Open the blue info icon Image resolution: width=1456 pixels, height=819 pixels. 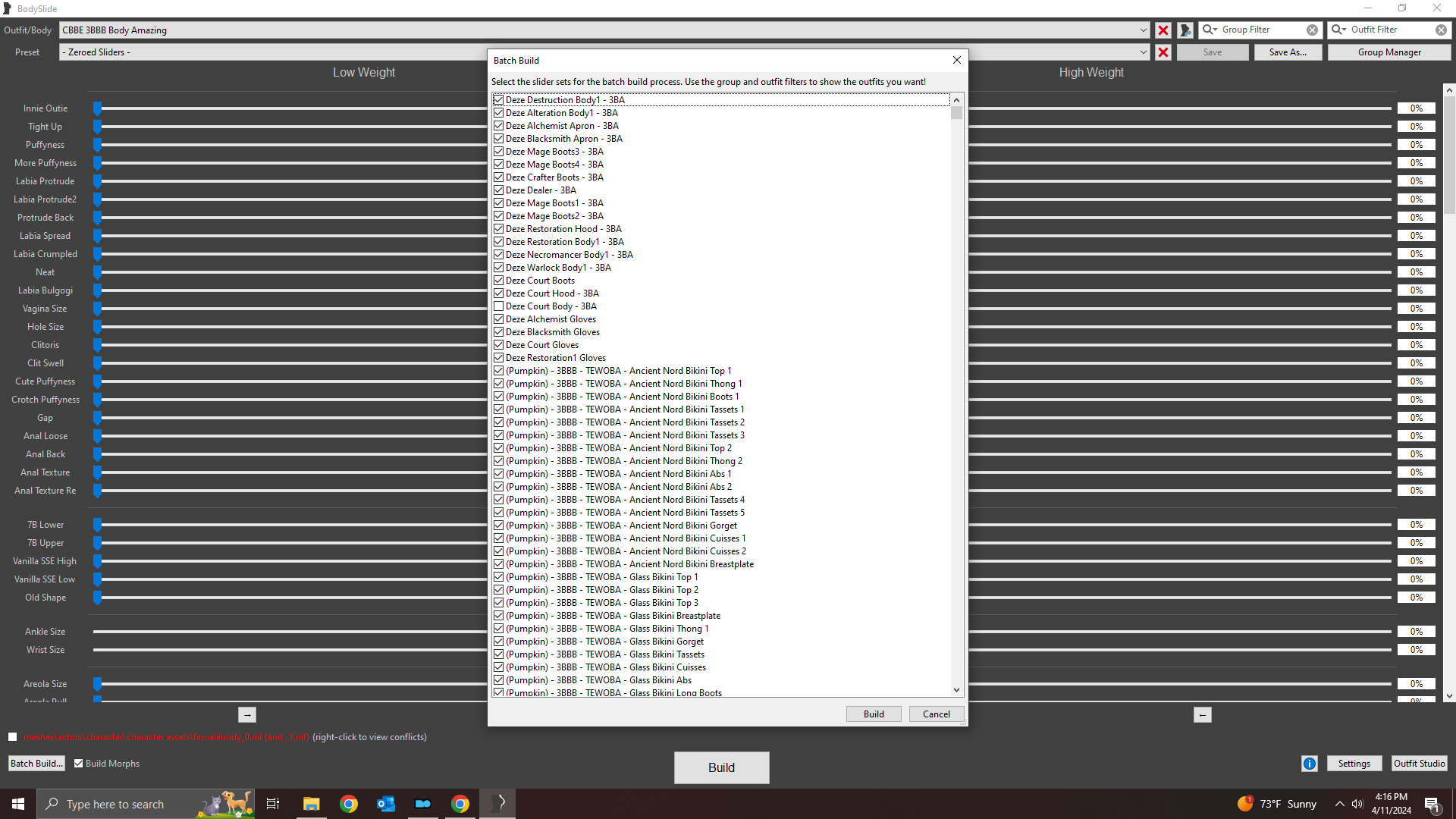point(1310,764)
